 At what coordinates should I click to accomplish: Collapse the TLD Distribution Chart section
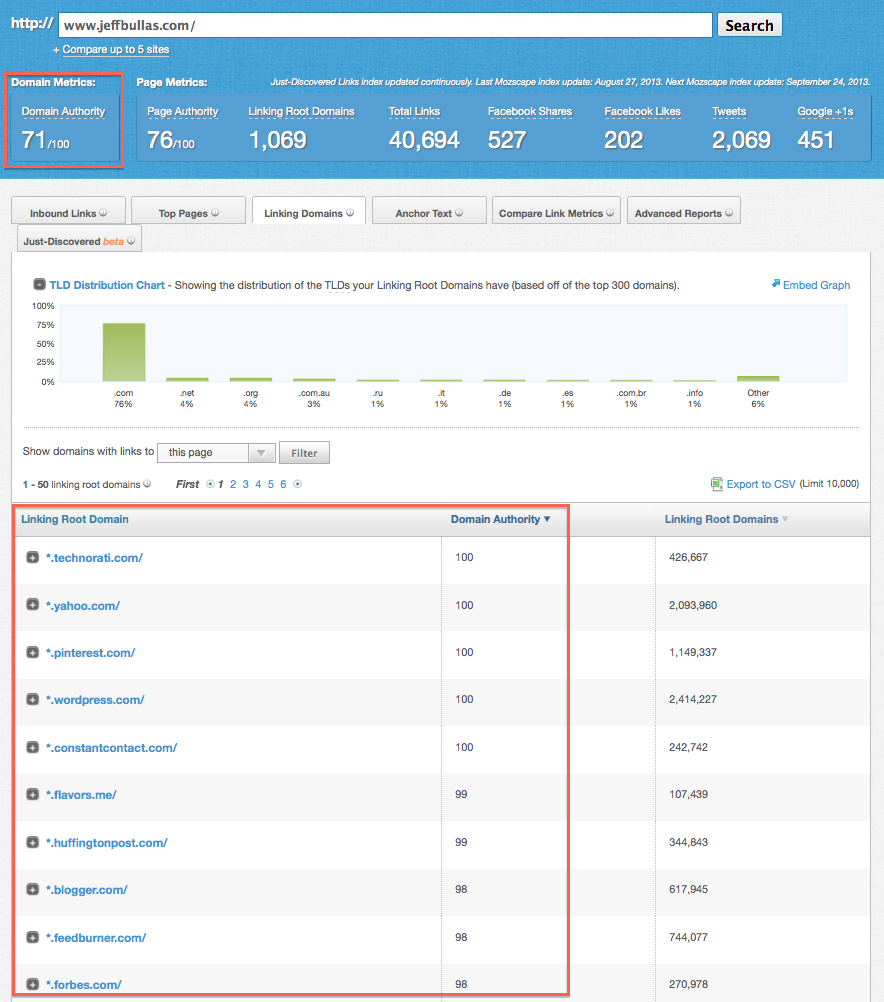(40, 284)
